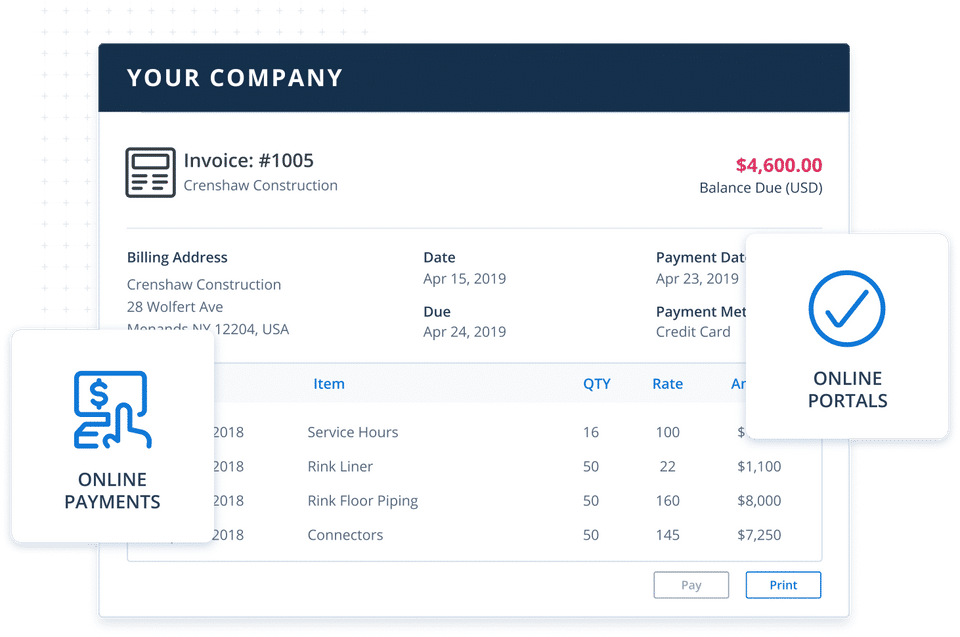Click the $4,600.00 balance due amount
The width and height of the screenshot is (960, 637).
pos(779,166)
